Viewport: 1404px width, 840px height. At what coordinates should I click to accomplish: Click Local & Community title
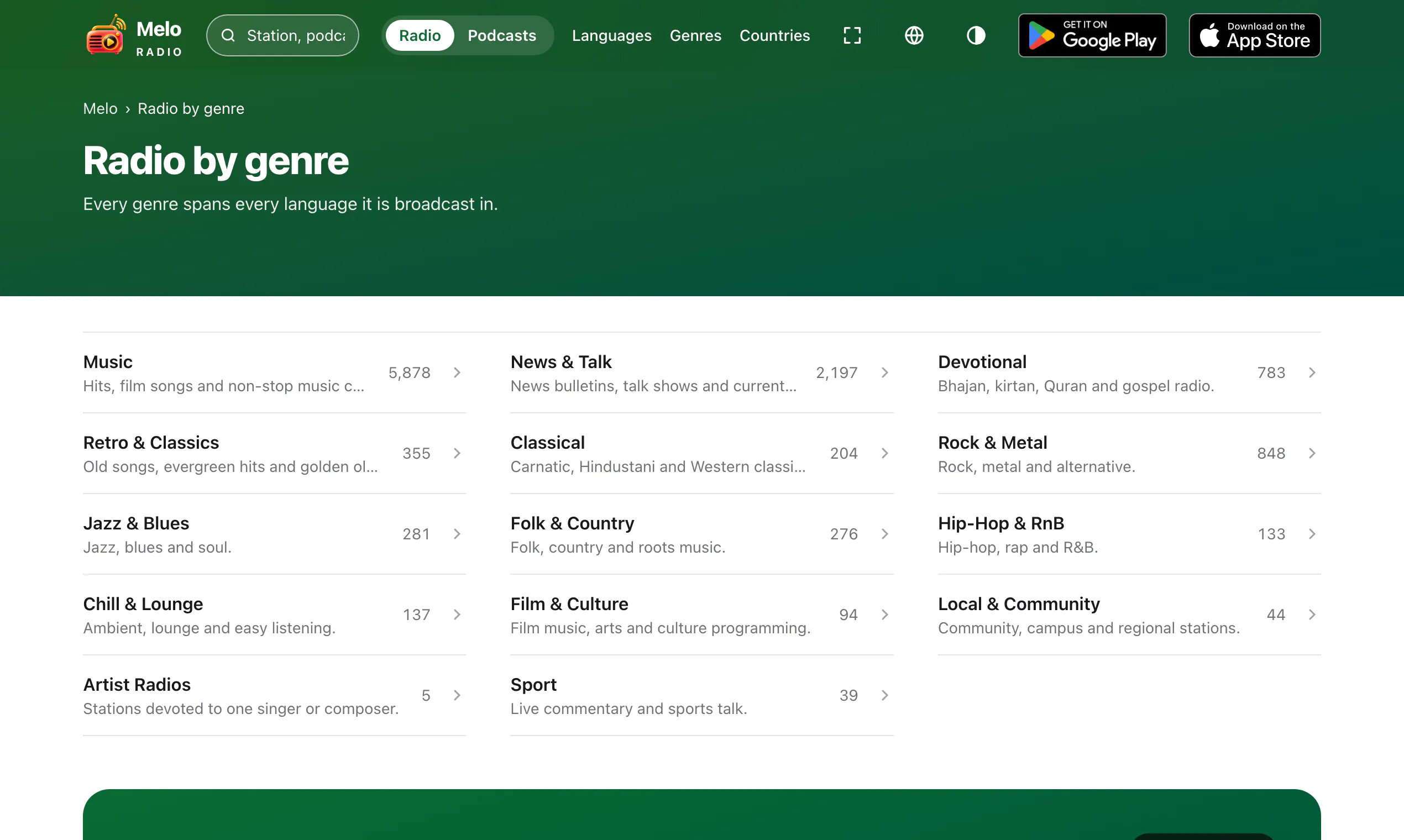(1019, 604)
